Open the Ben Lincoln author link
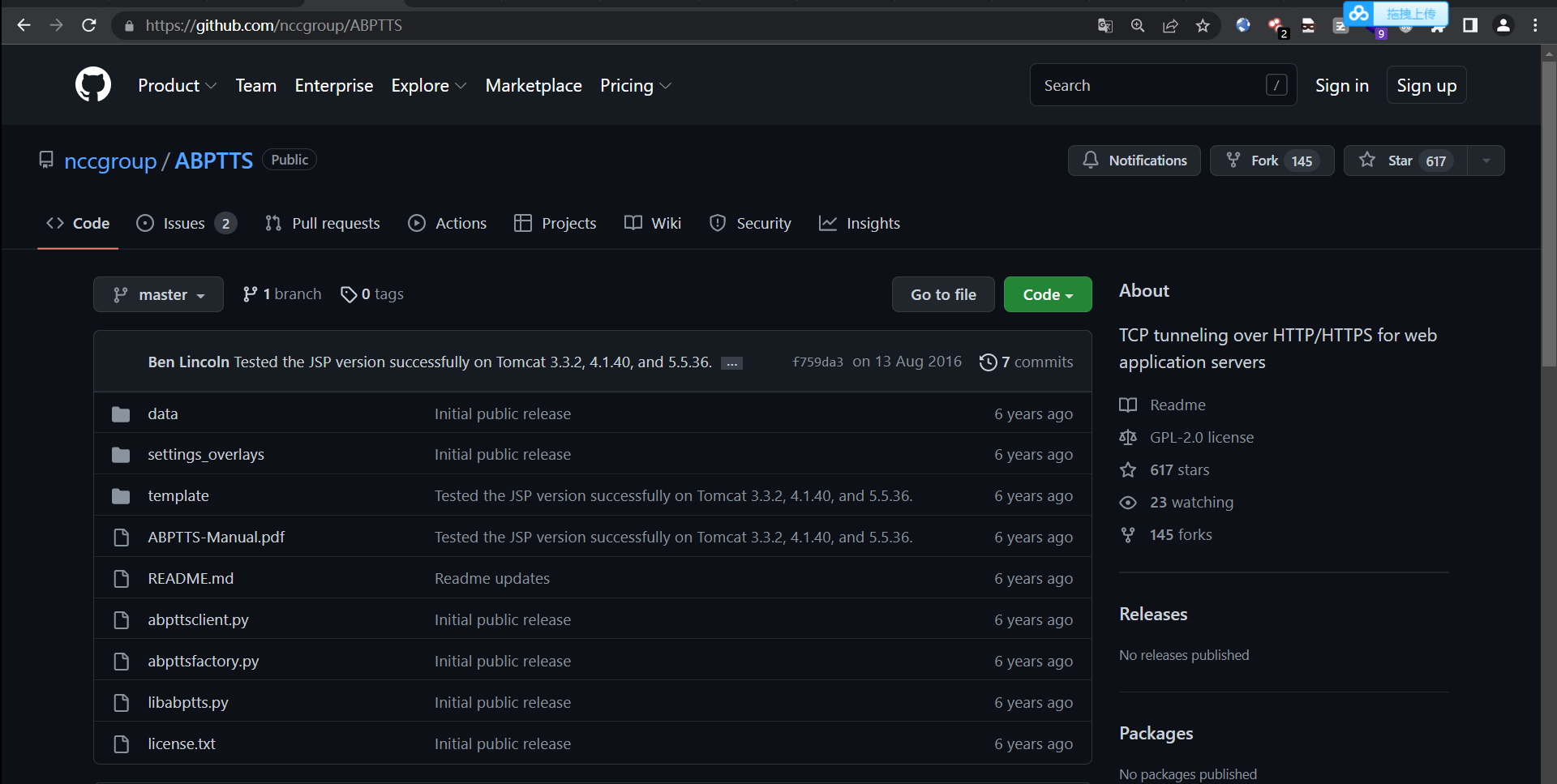 tap(189, 362)
